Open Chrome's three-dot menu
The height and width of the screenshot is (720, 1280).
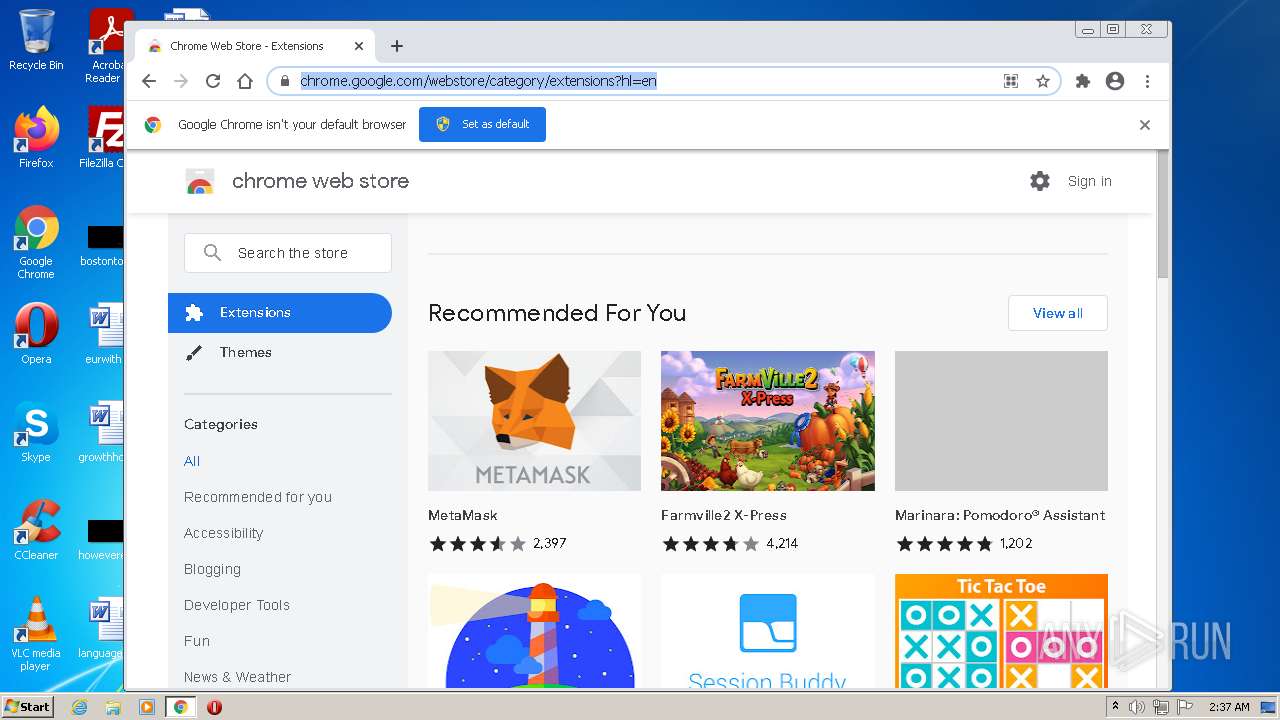click(1147, 81)
